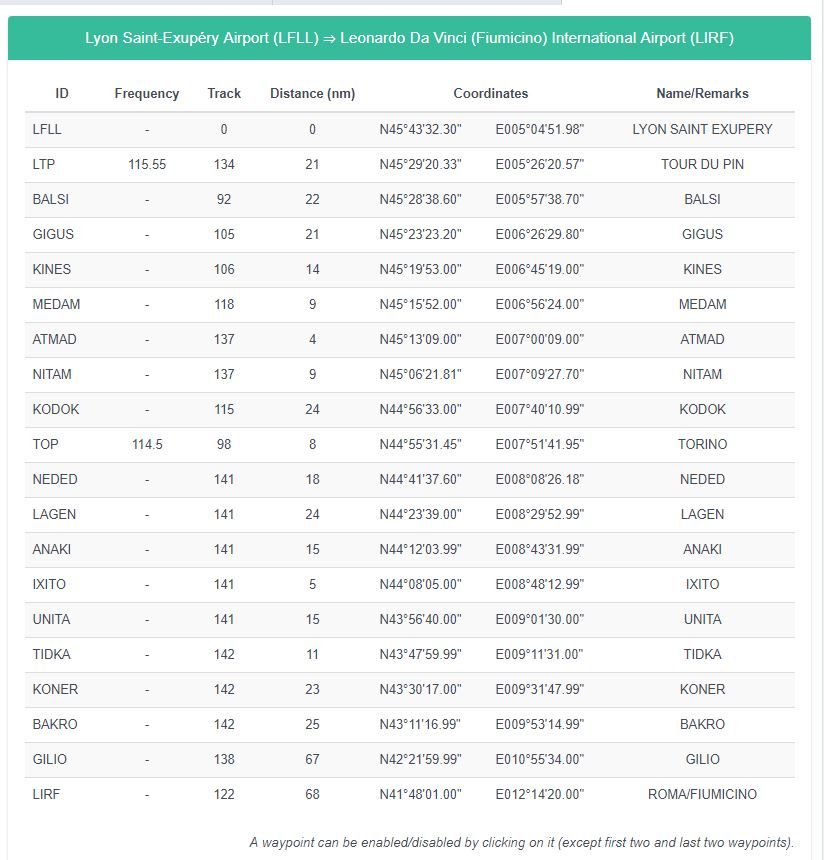The image size is (824, 860).
Task: Toggle the NITAM waypoint
Action: pos(410,375)
